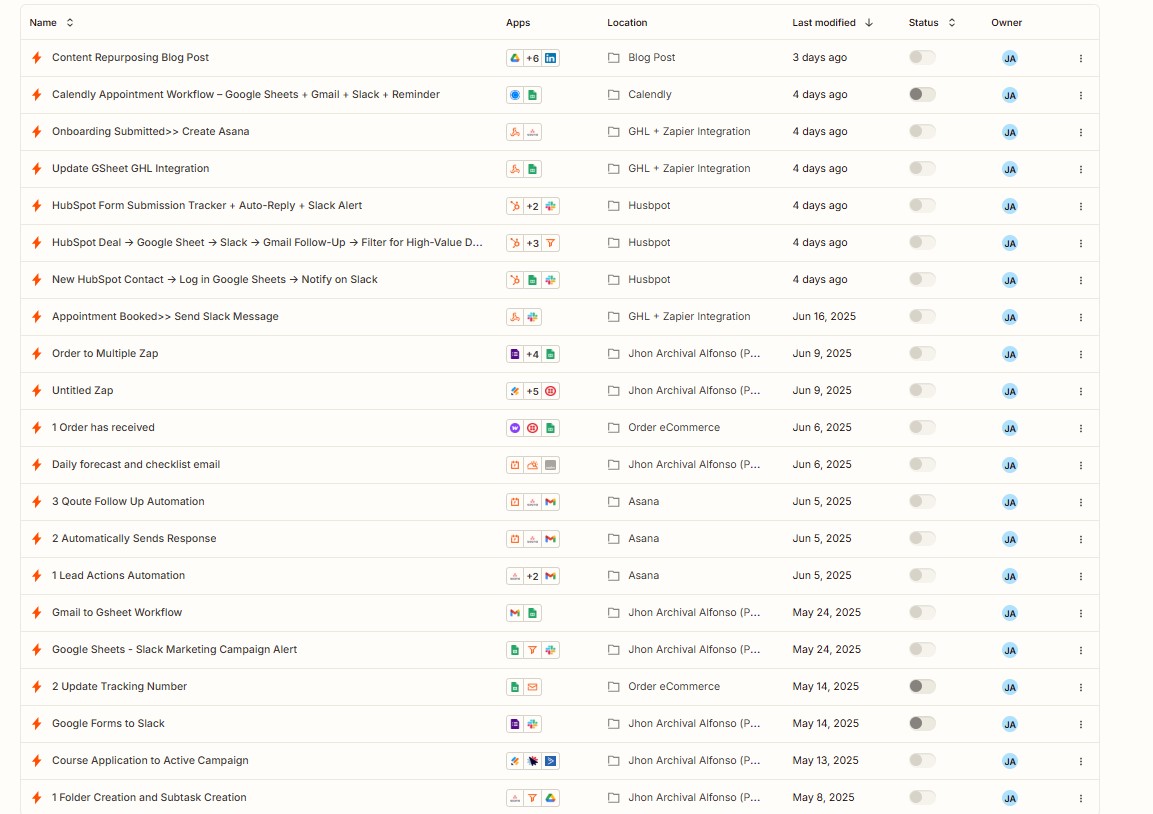This screenshot has height=814, width=1153.
Task: Open the Course Application to Active Campaign zap
Action: tap(150, 761)
